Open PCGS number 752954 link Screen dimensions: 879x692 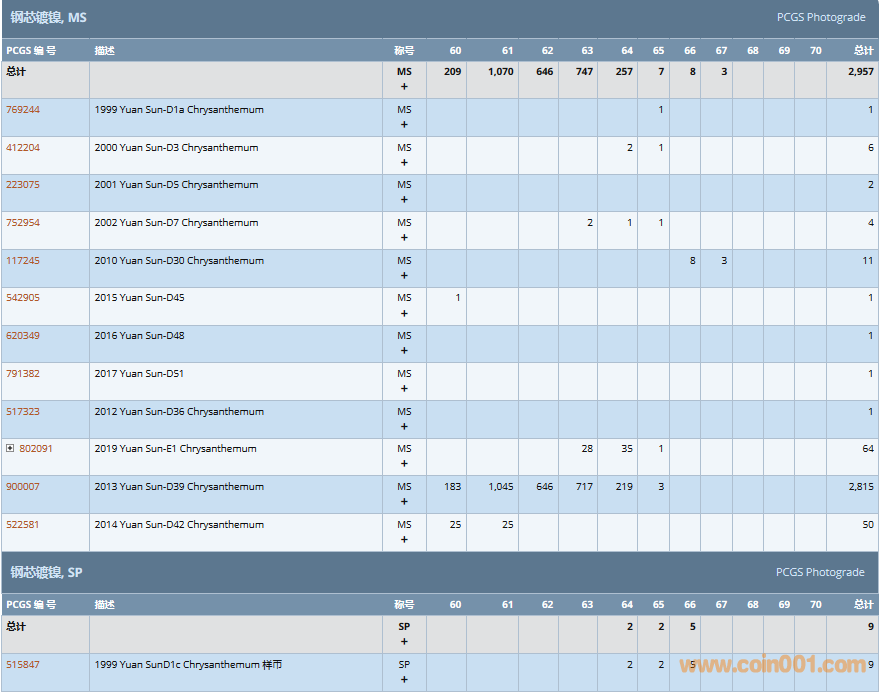[x=23, y=223]
